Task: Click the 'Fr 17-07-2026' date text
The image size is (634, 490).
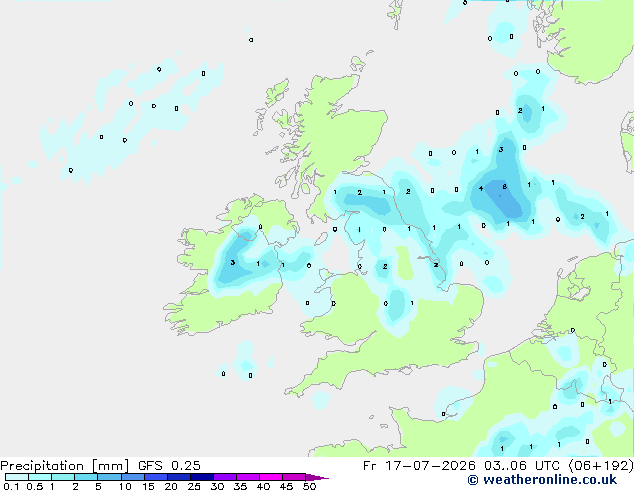Action: 419,466
